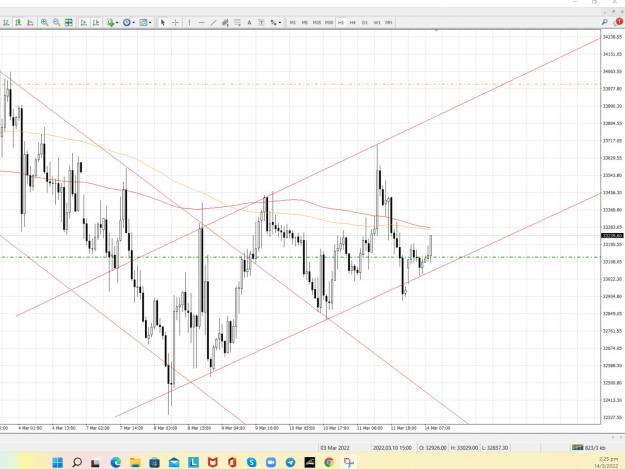The height and width of the screenshot is (469, 625).
Task: Open McAfee from taskbar
Action: coord(213,462)
